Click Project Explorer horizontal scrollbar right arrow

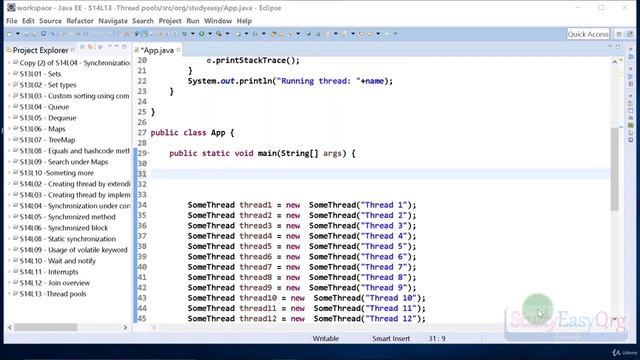(125, 327)
